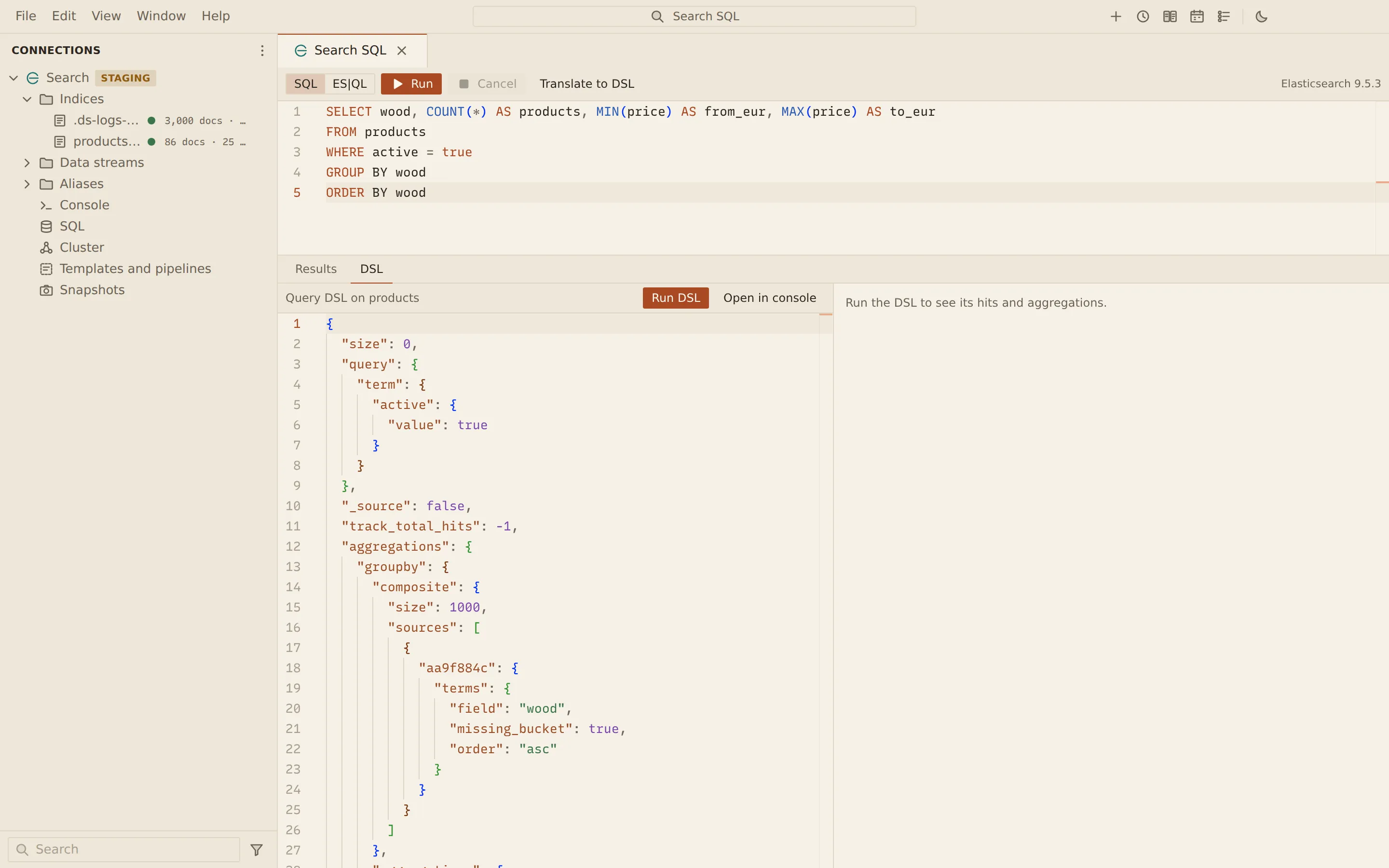The width and height of the screenshot is (1389, 868).
Task: Click the filter funnel icon in sidebar
Action: [257, 849]
